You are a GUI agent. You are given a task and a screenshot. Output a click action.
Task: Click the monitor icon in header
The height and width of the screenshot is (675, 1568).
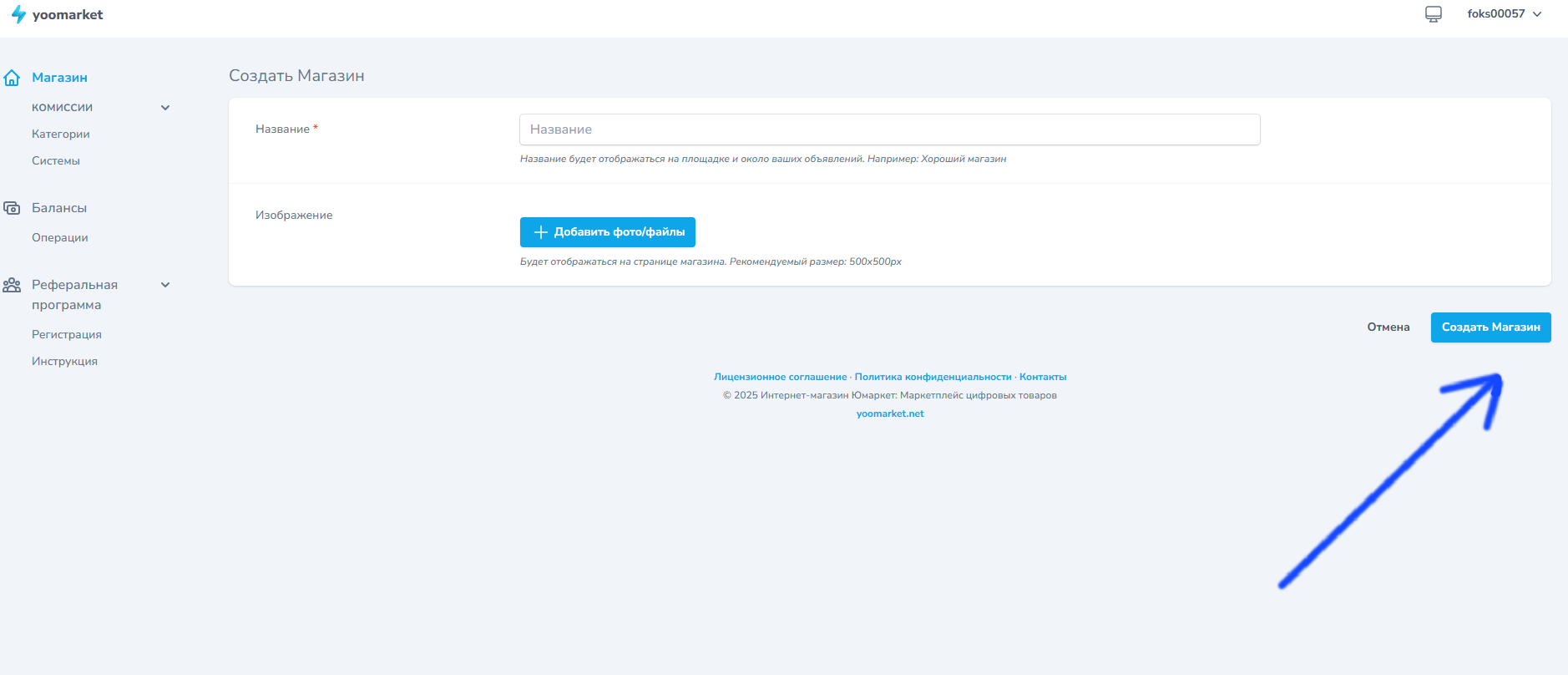[1433, 14]
